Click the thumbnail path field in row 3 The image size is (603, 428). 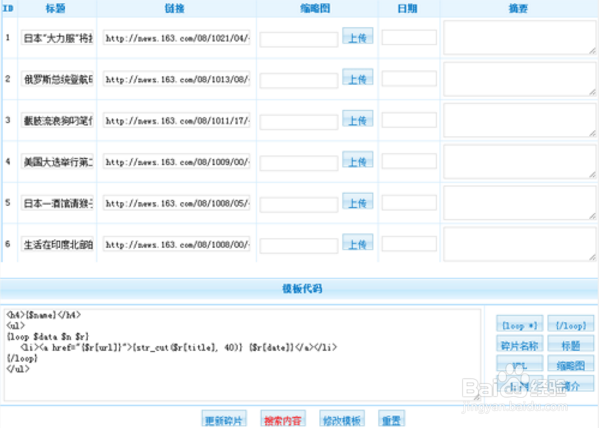(x=299, y=122)
